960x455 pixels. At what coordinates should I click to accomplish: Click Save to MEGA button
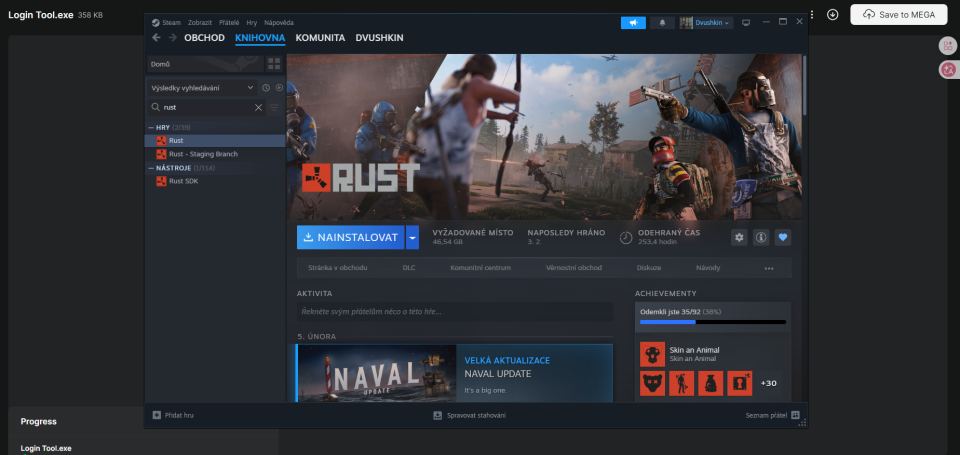tap(899, 15)
